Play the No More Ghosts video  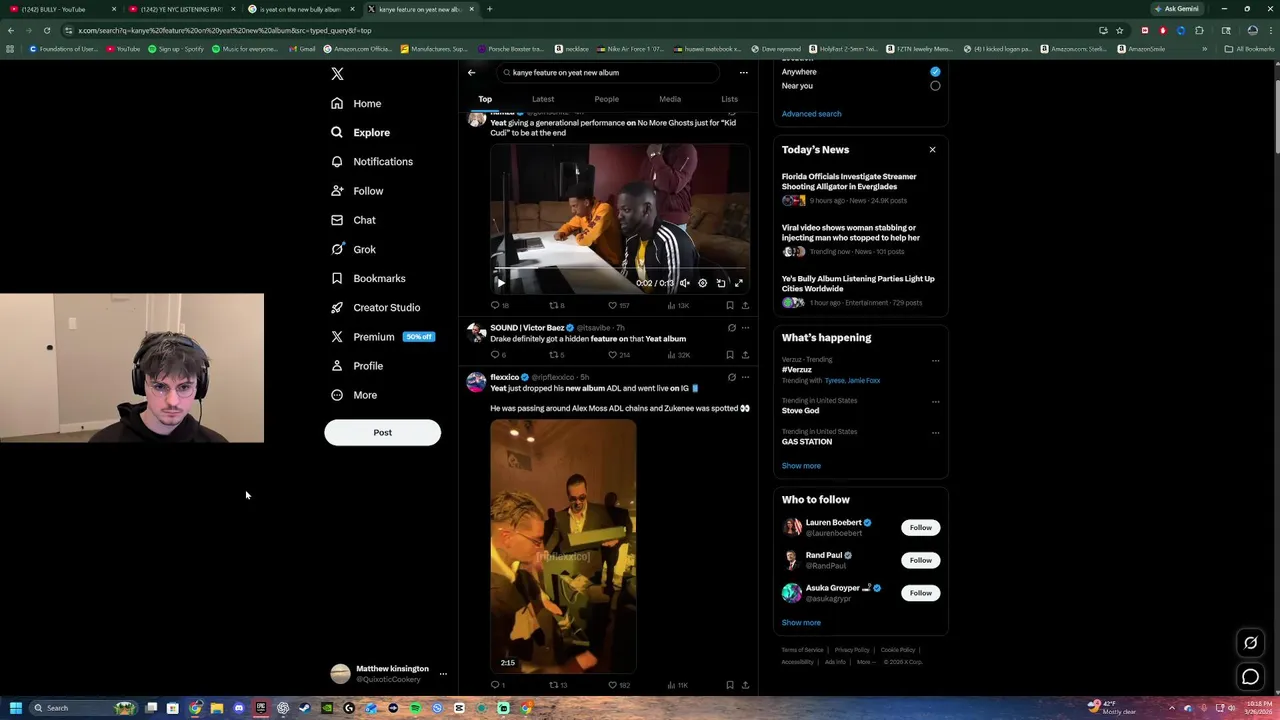point(501,283)
